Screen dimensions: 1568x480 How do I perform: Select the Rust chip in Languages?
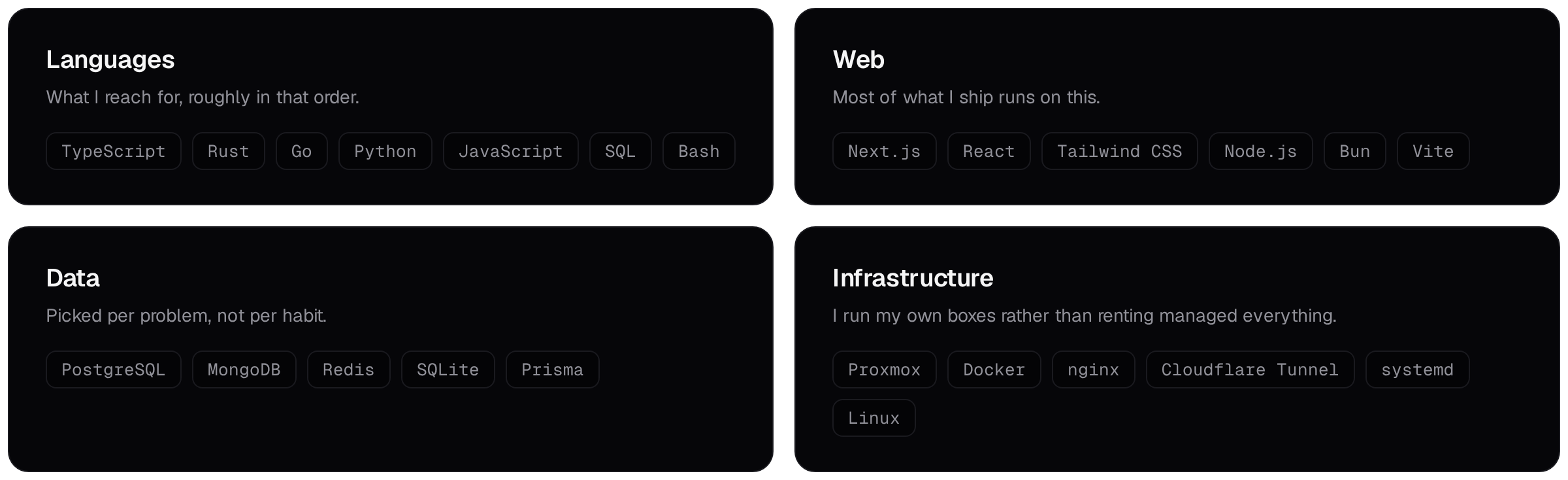pyautogui.click(x=229, y=151)
